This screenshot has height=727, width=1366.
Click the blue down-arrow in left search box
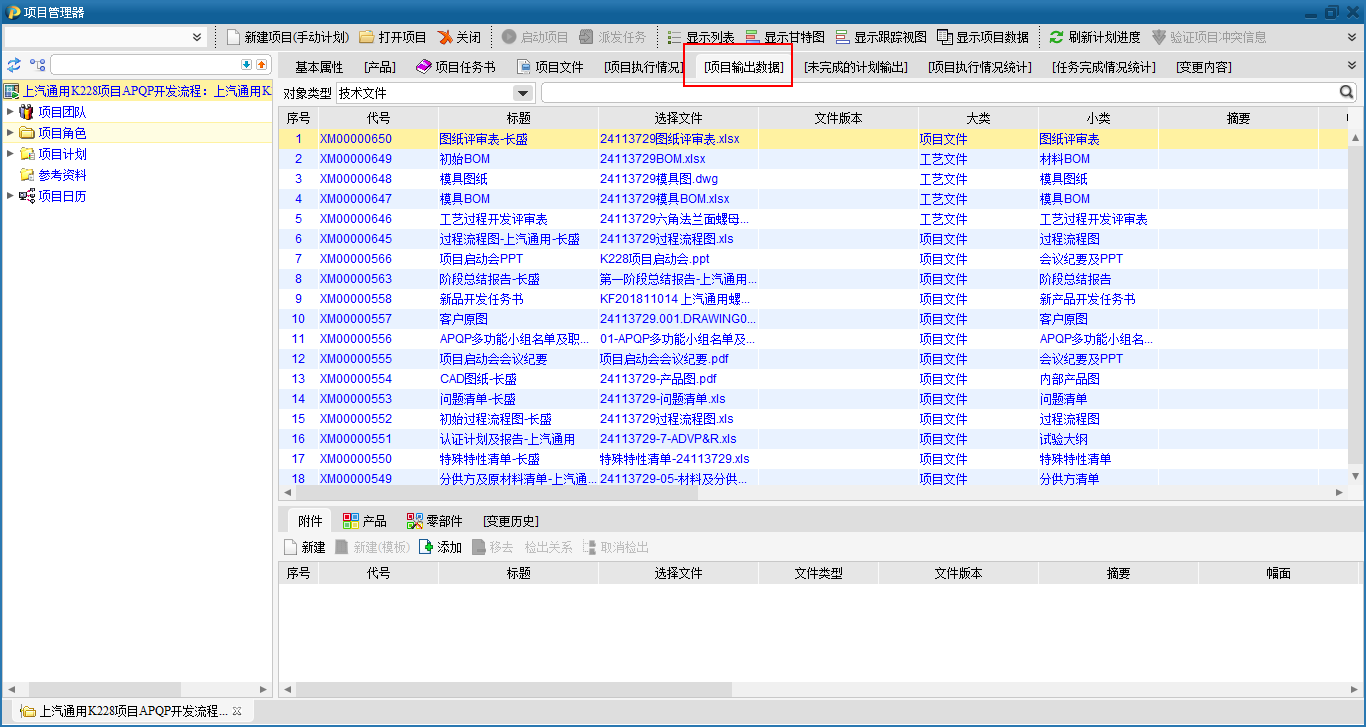point(247,65)
